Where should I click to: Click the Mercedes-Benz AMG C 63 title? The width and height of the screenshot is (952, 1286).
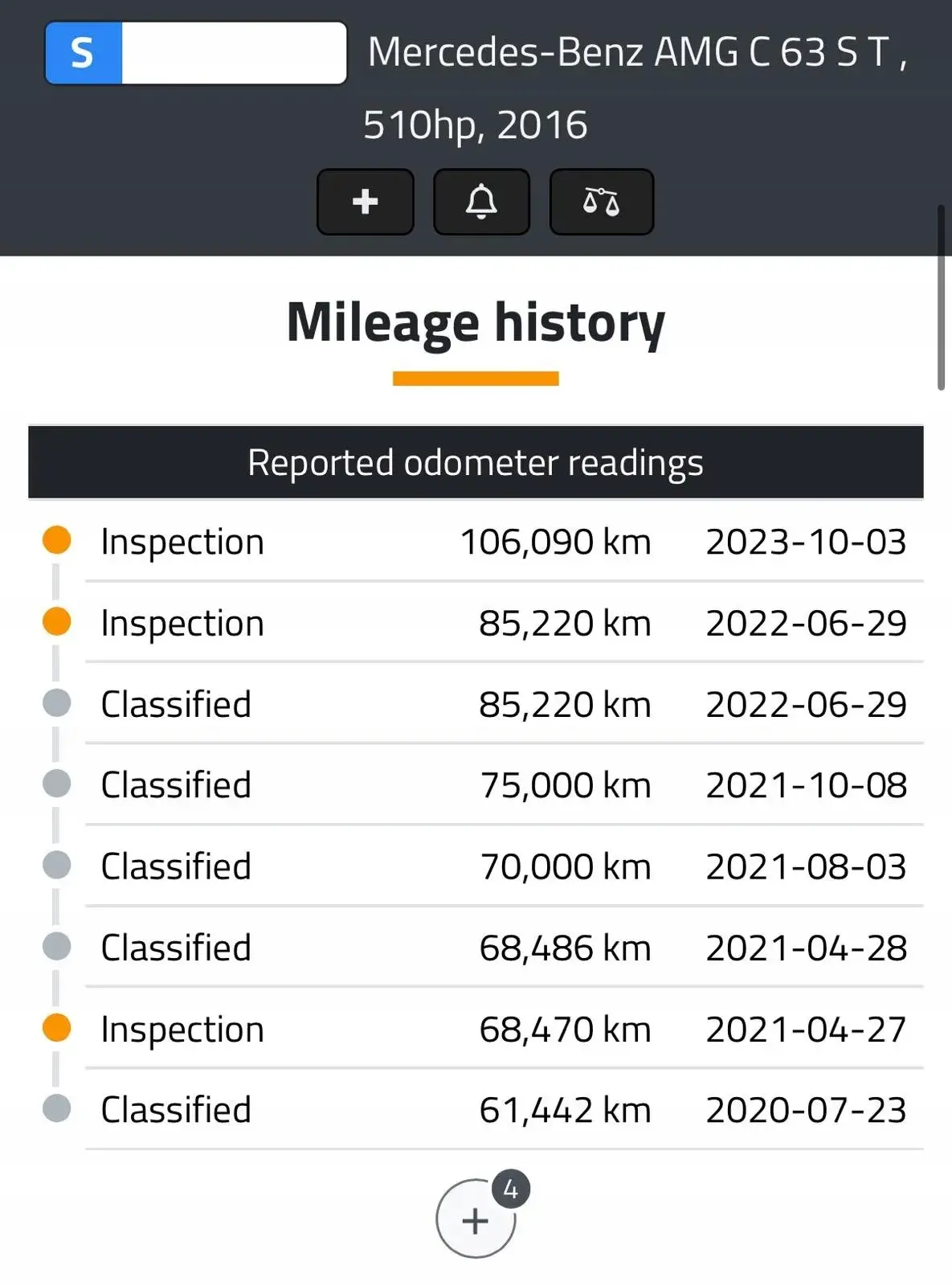[636, 88]
